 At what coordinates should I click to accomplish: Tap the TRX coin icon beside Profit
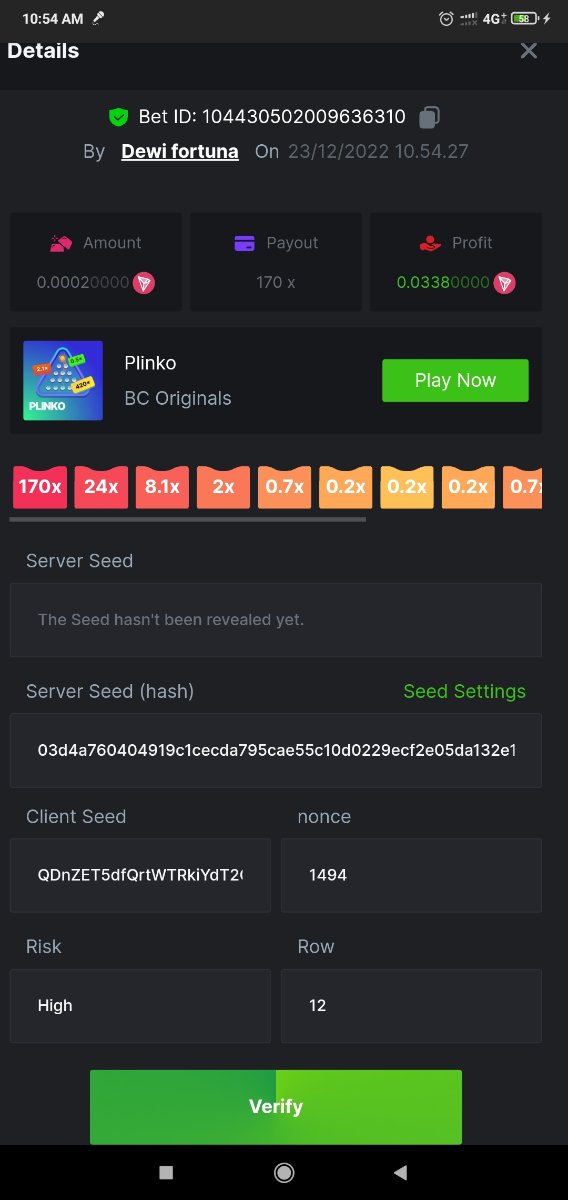pyautogui.click(x=505, y=283)
